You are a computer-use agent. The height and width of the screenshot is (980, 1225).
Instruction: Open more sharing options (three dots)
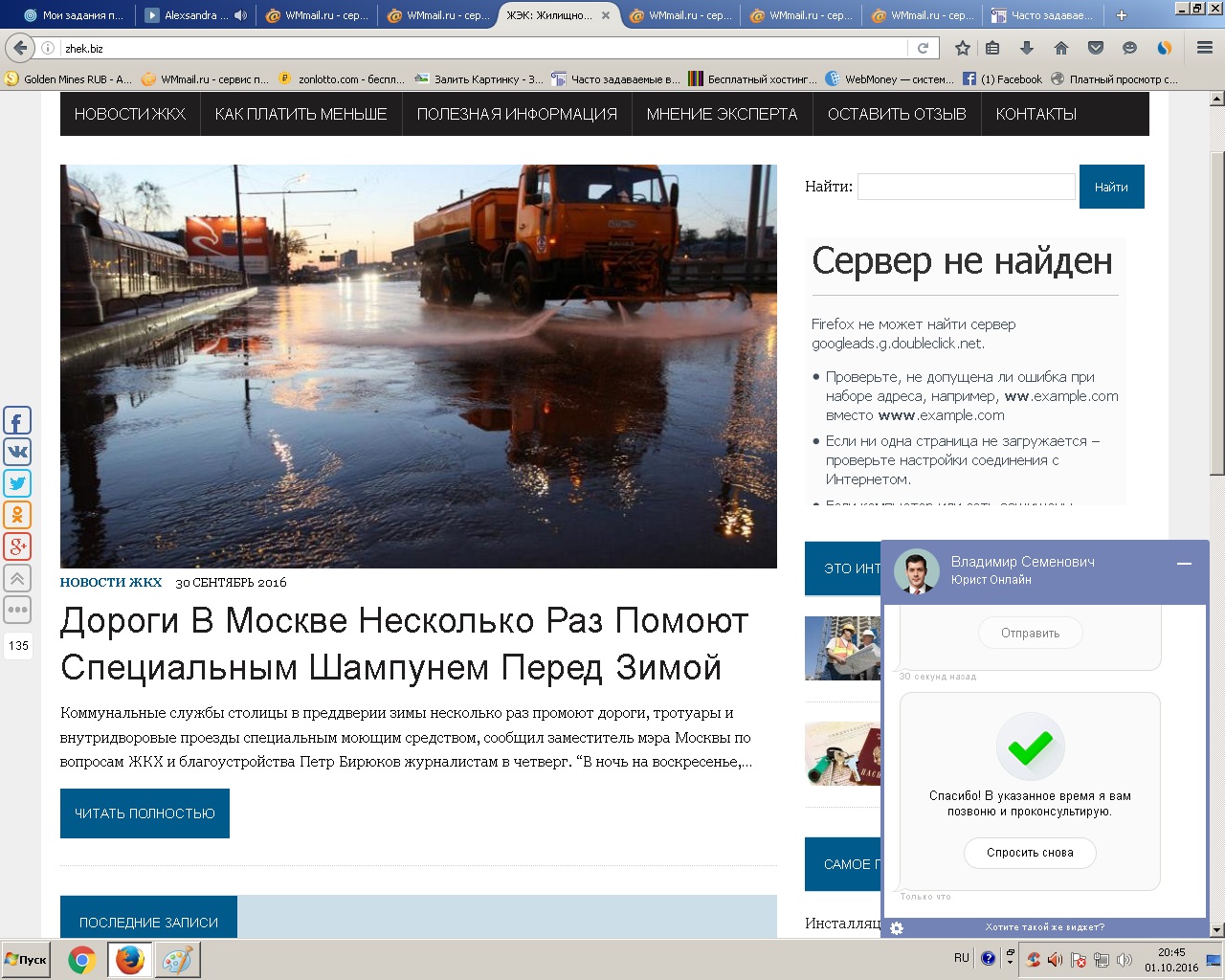[17, 611]
